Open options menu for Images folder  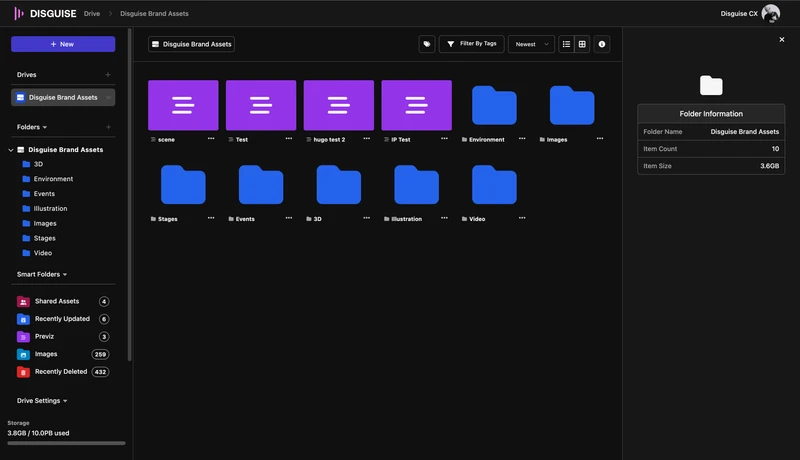[x=599, y=139]
